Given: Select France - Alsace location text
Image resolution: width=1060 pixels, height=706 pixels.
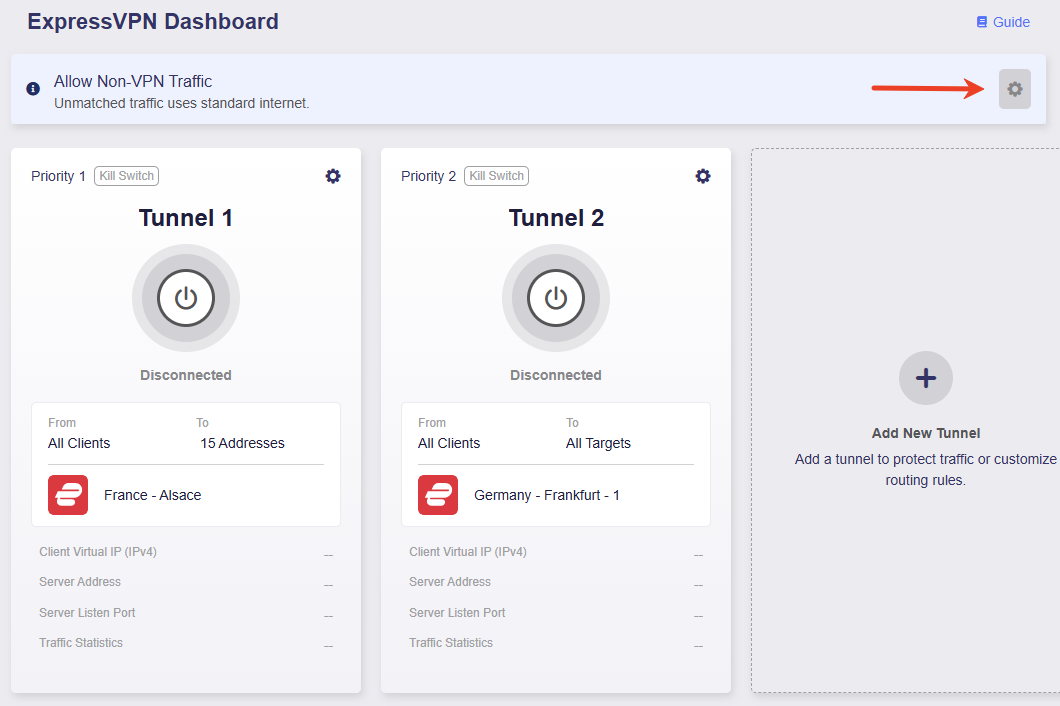Looking at the screenshot, I should 152,495.
